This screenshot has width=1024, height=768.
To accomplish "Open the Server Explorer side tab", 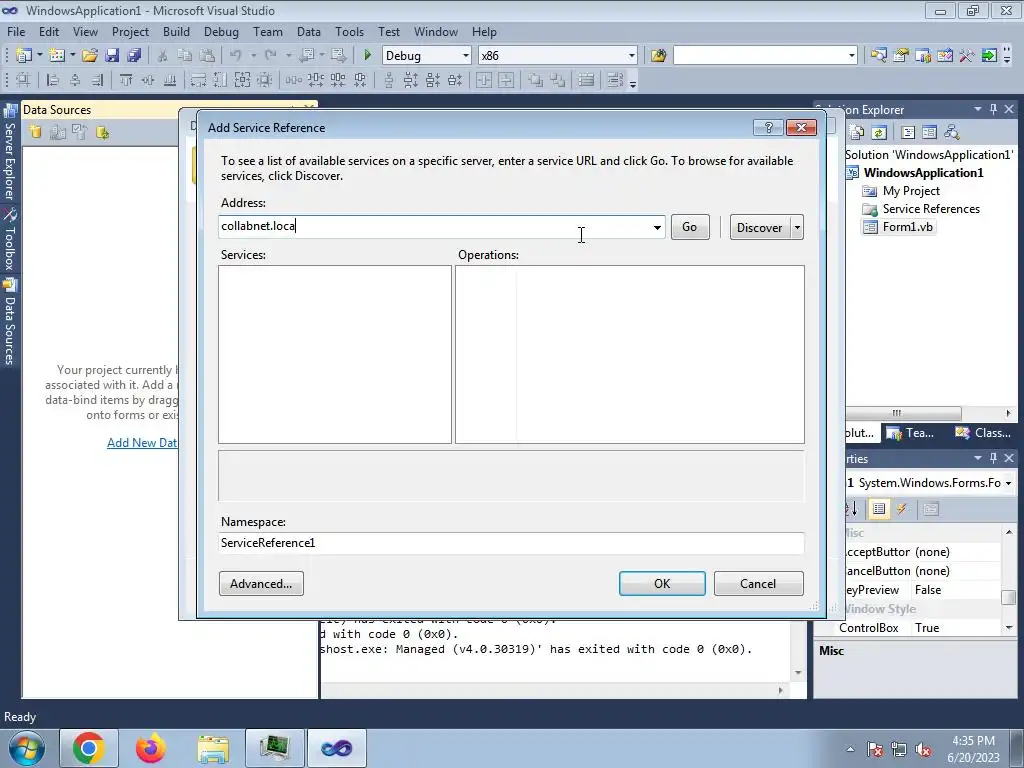I will coord(10,153).
